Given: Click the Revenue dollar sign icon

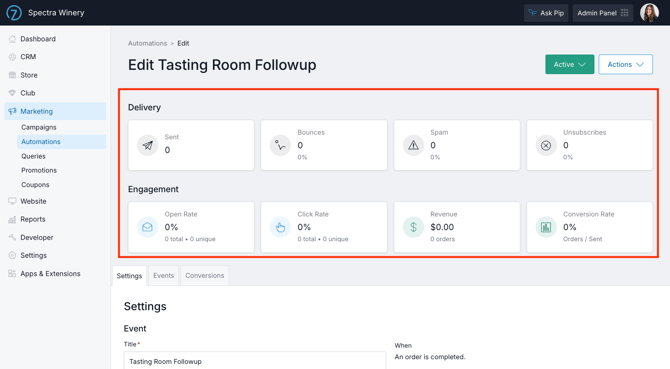Looking at the screenshot, I should coord(413,227).
